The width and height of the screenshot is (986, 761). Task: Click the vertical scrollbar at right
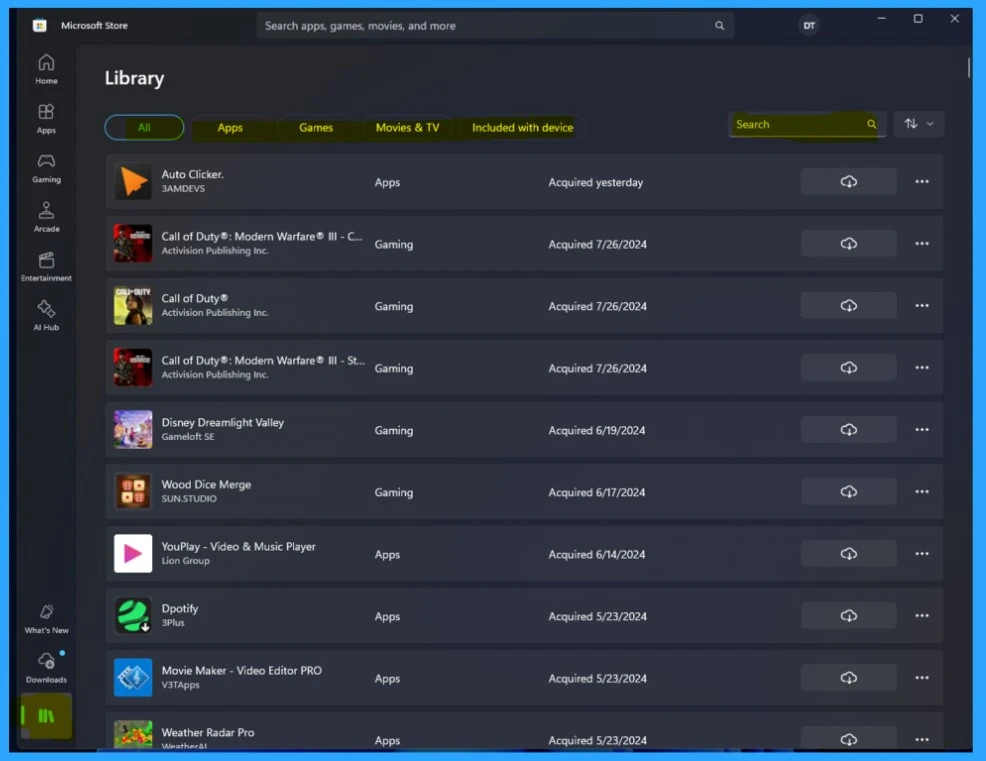coord(969,68)
